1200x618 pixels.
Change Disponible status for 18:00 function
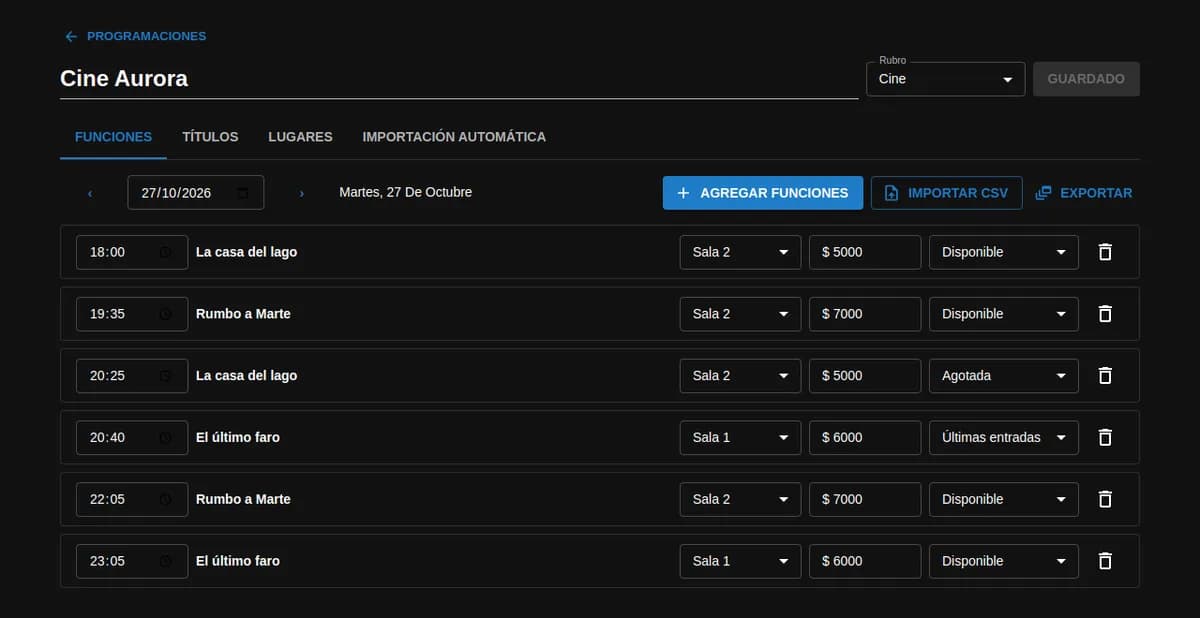pyautogui.click(x=1004, y=252)
